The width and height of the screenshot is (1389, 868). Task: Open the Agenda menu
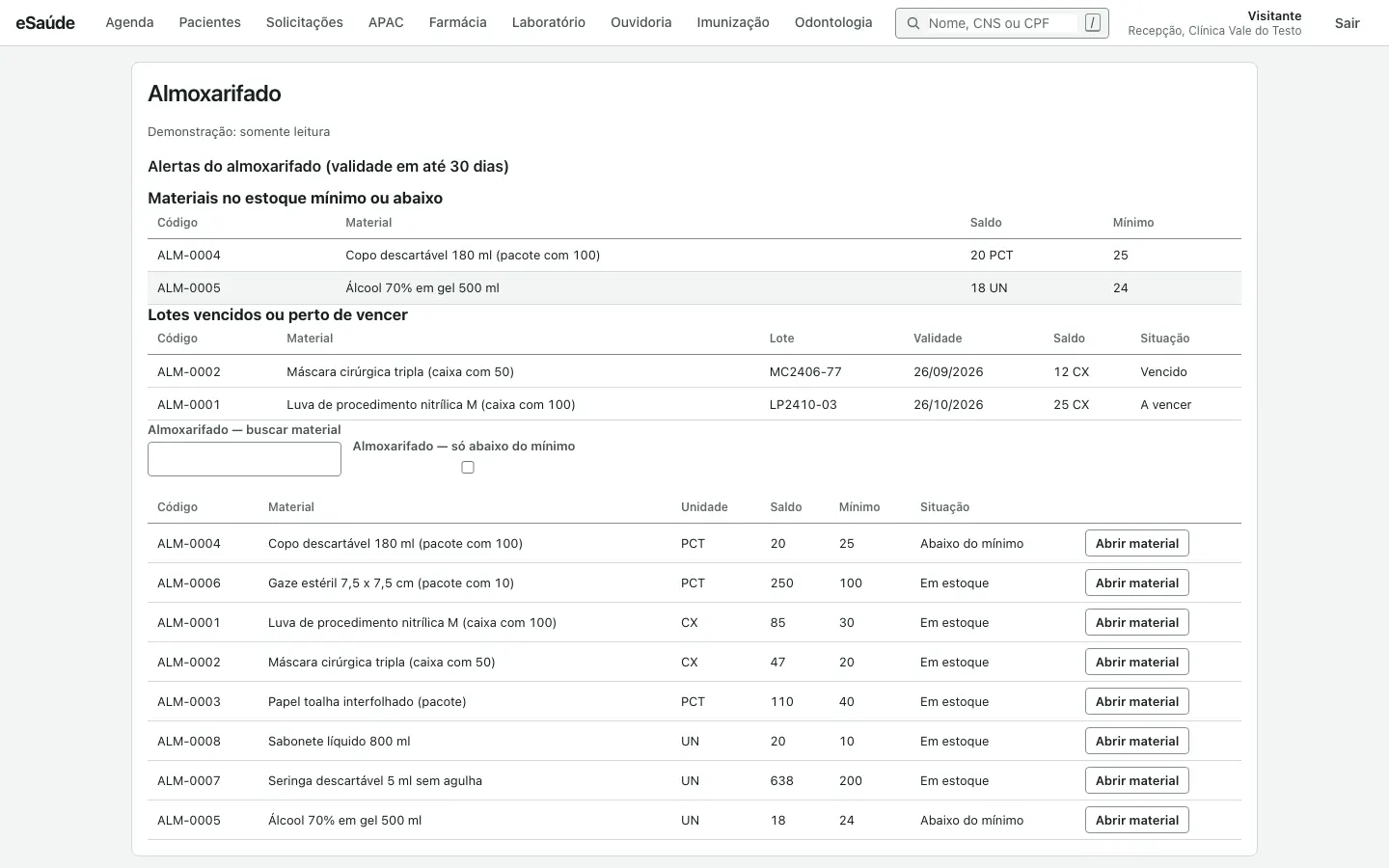point(129,22)
